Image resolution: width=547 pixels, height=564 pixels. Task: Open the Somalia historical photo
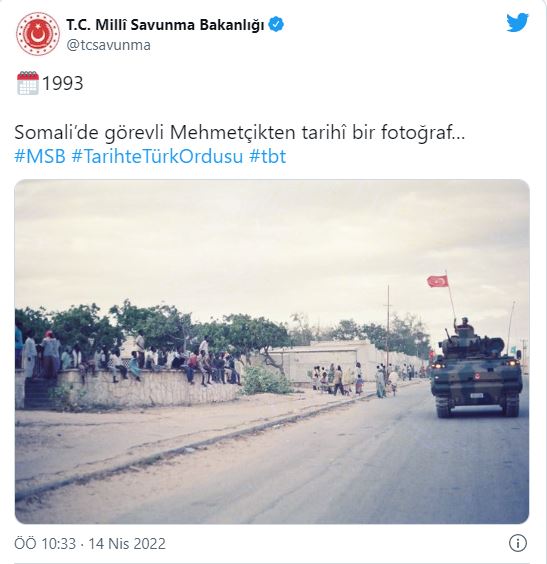[x=272, y=351]
